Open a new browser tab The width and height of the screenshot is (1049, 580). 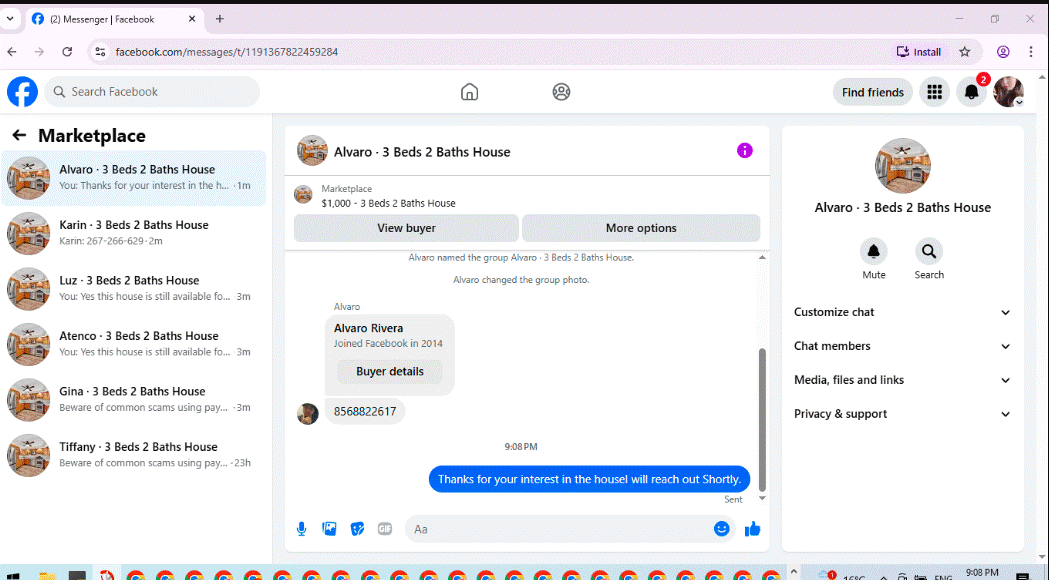219,19
